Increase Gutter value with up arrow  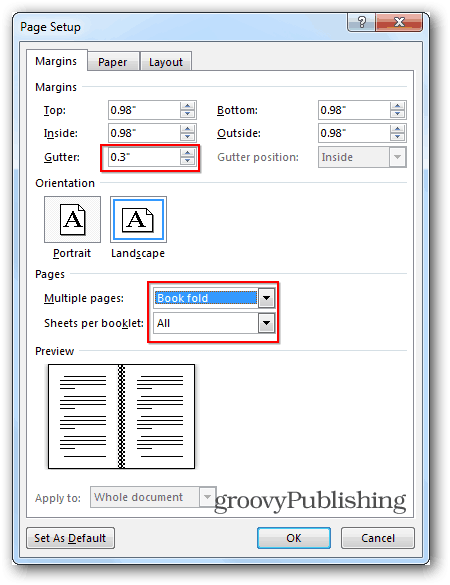[x=187, y=153]
